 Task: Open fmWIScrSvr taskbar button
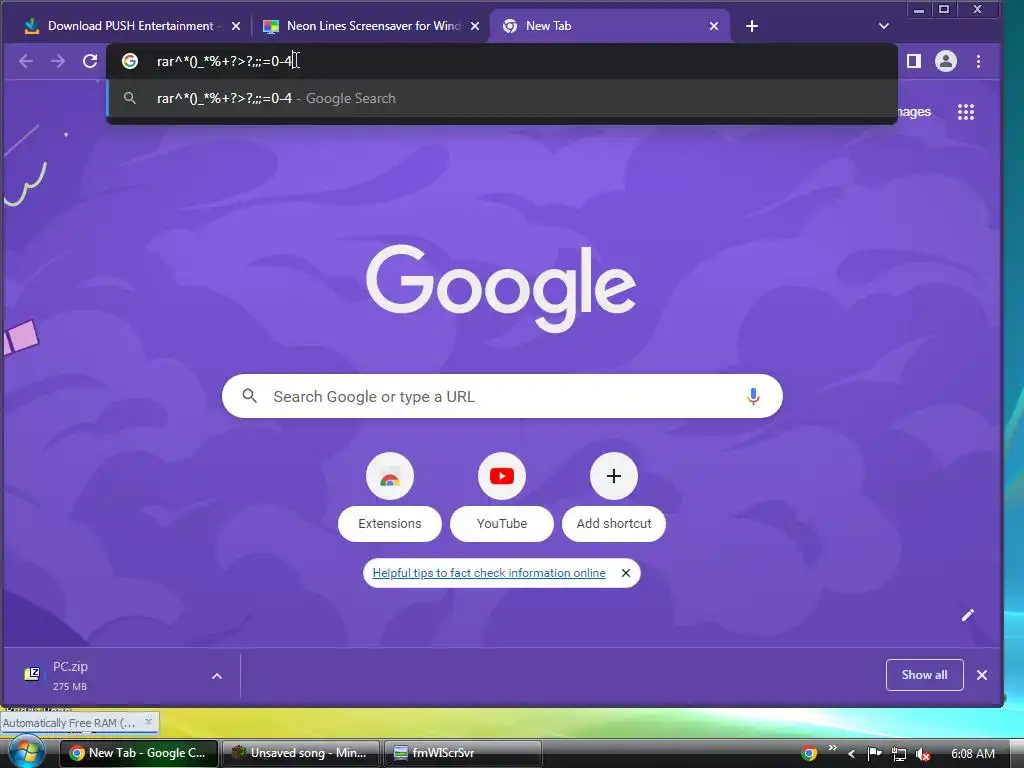tap(463, 753)
